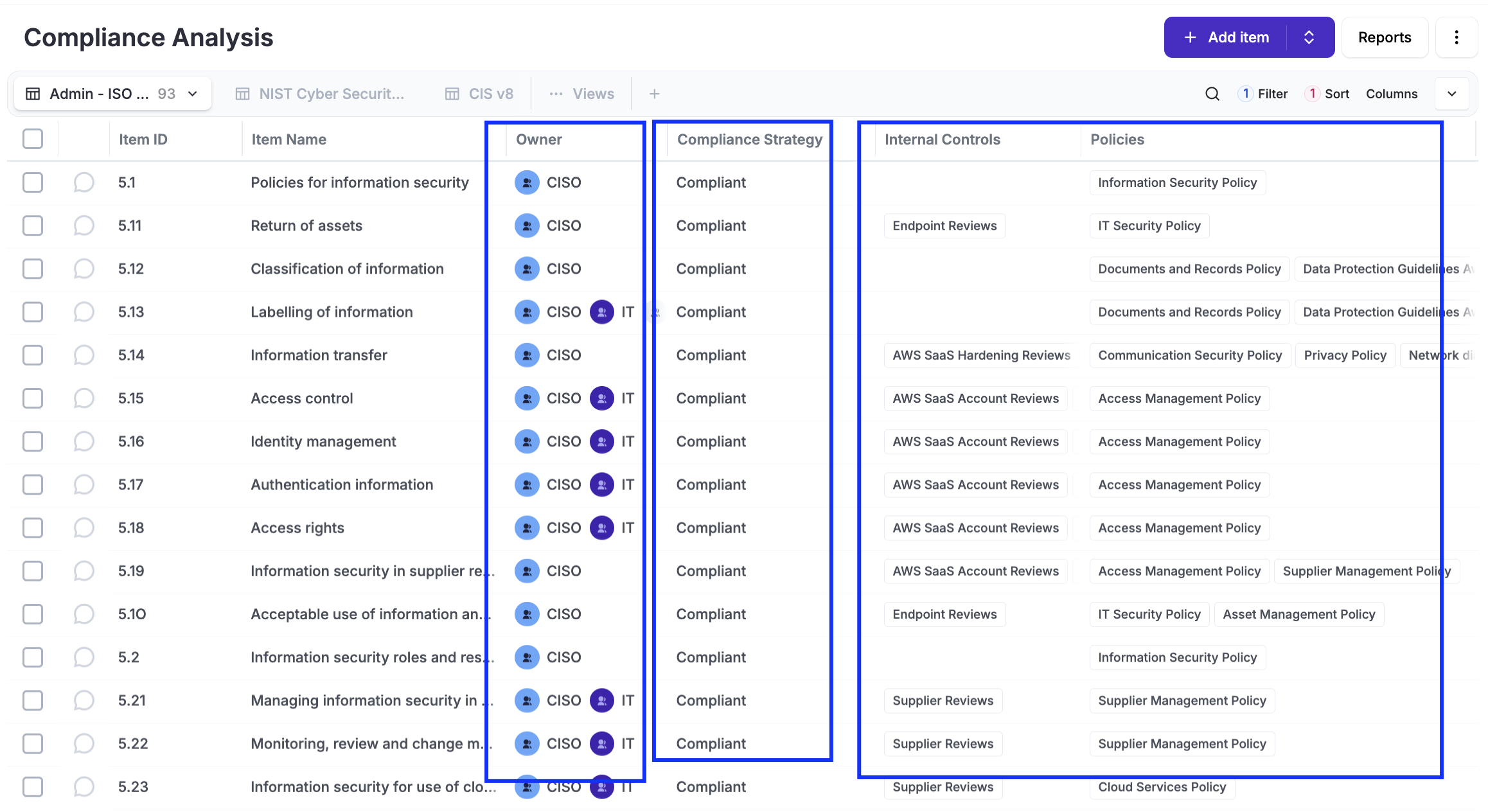Open the three-dot more options menu
This screenshot has width=1488, height=812.
click(x=1456, y=37)
